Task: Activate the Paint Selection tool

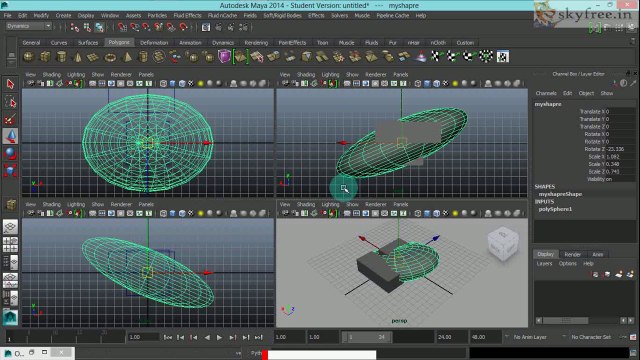Action: coord(10,119)
